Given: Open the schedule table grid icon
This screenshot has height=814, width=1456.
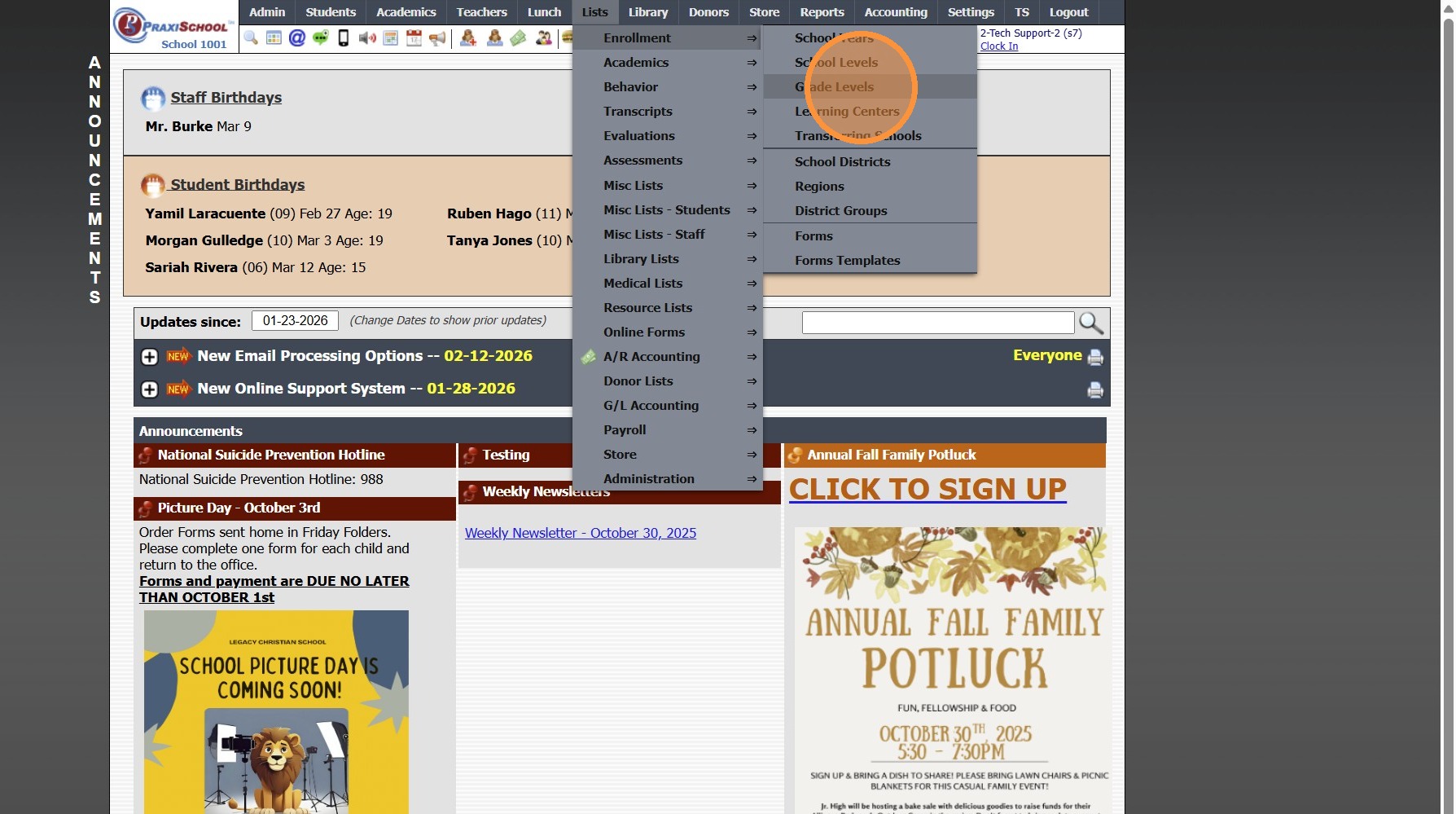Looking at the screenshot, I should (391, 37).
